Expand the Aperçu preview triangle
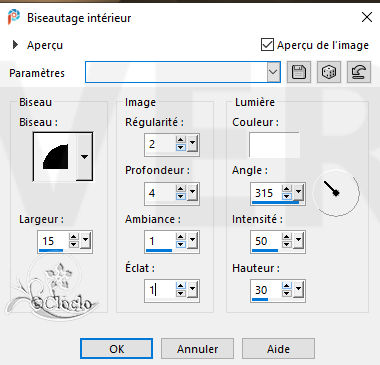The height and width of the screenshot is (365, 380). coord(15,45)
